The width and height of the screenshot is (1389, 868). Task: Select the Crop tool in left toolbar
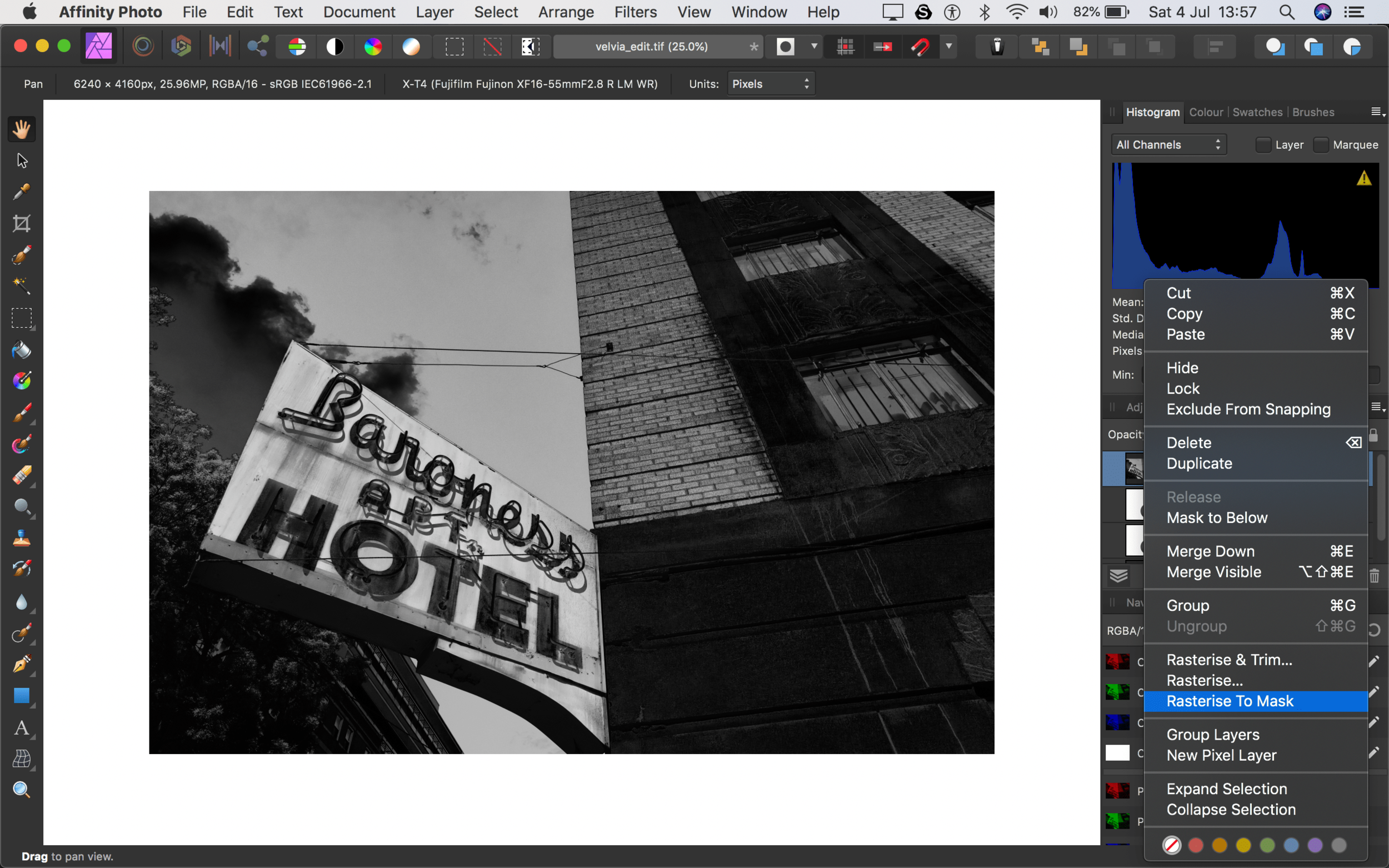coord(22,223)
